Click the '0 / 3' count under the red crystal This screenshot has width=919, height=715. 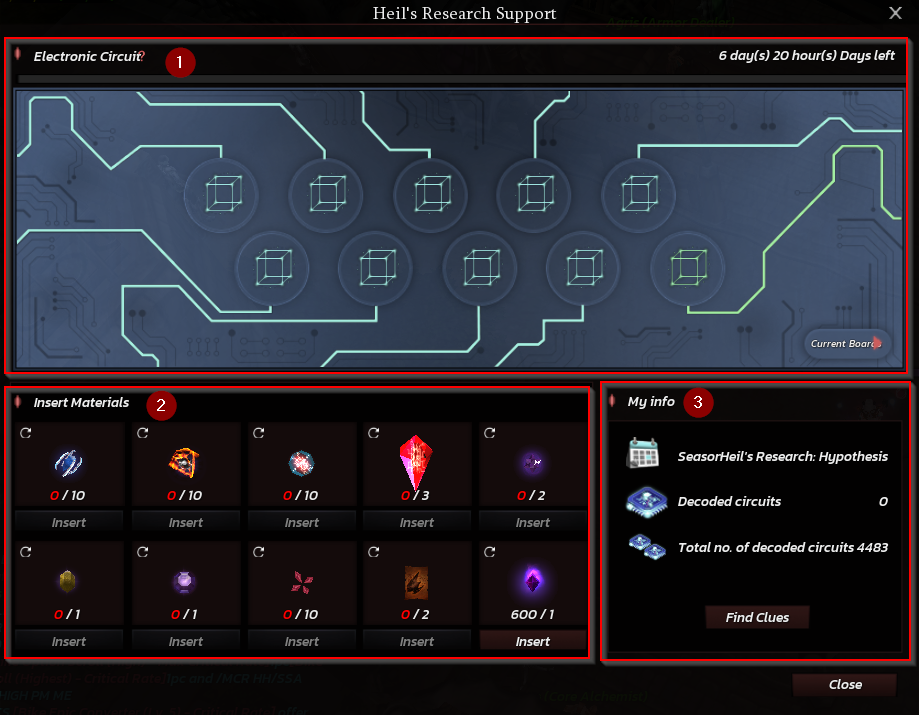(x=415, y=495)
